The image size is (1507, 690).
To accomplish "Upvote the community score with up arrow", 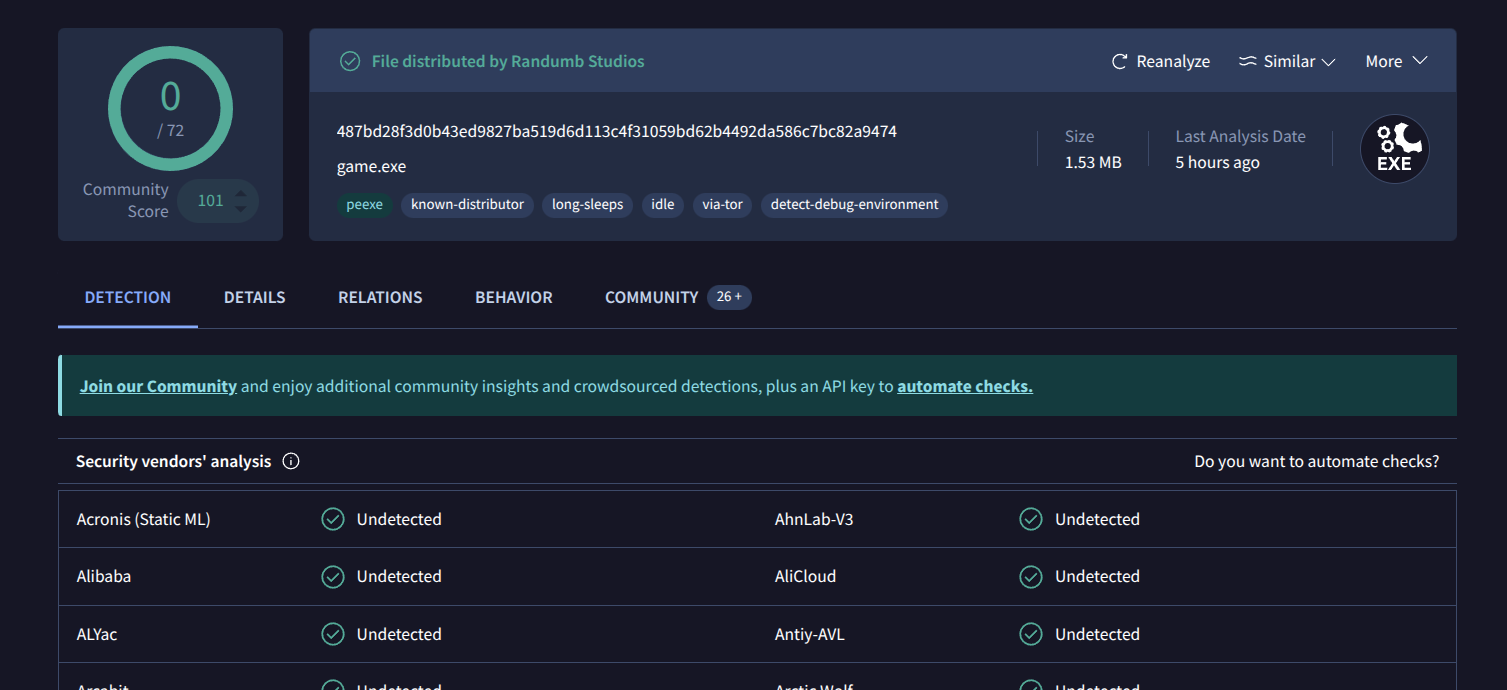I will [x=241, y=193].
